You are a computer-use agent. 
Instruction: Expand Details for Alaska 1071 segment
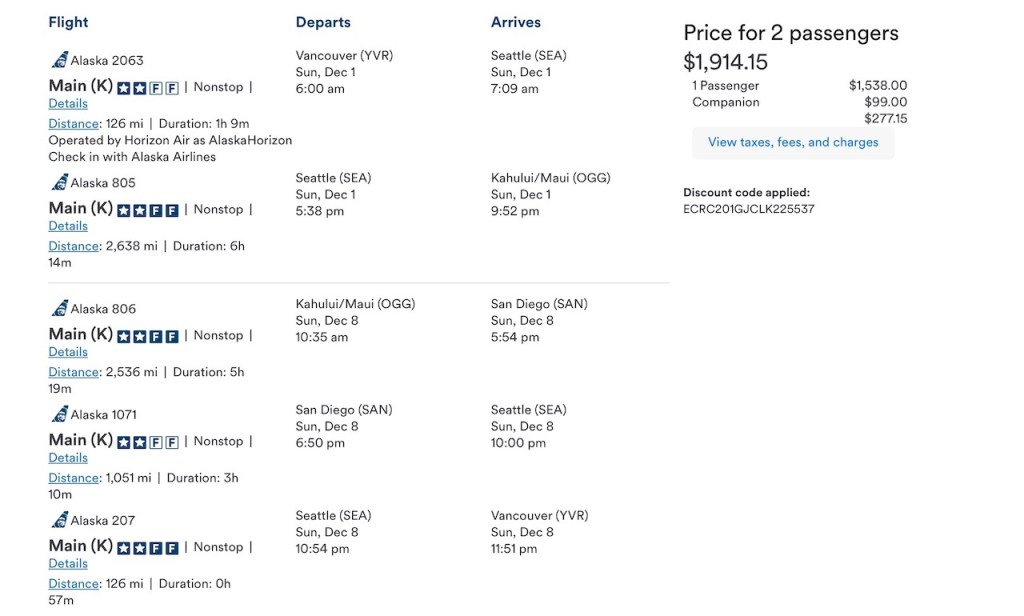pyautogui.click(x=68, y=458)
